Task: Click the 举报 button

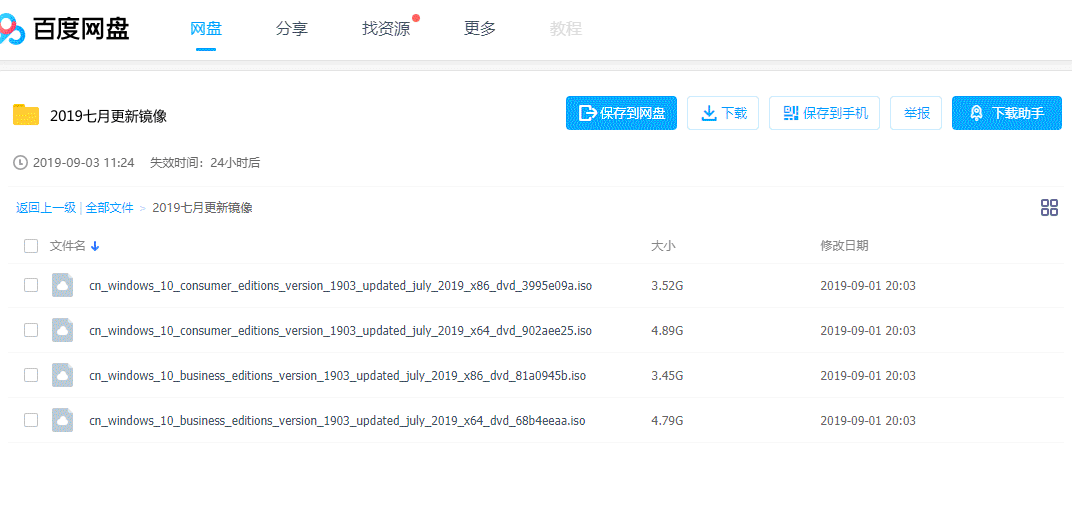Action: click(x=916, y=113)
